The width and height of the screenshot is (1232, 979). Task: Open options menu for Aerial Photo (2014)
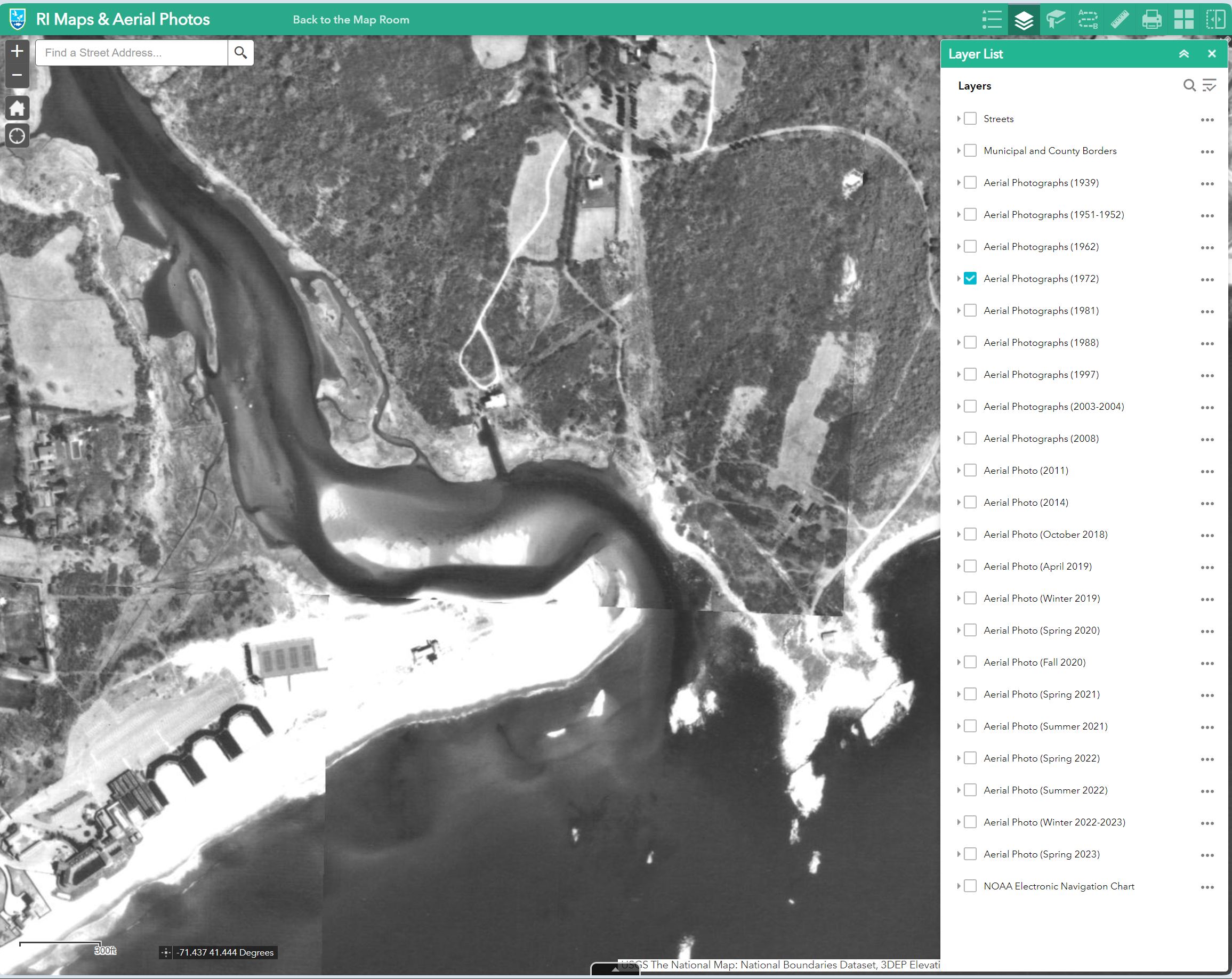[1207, 503]
